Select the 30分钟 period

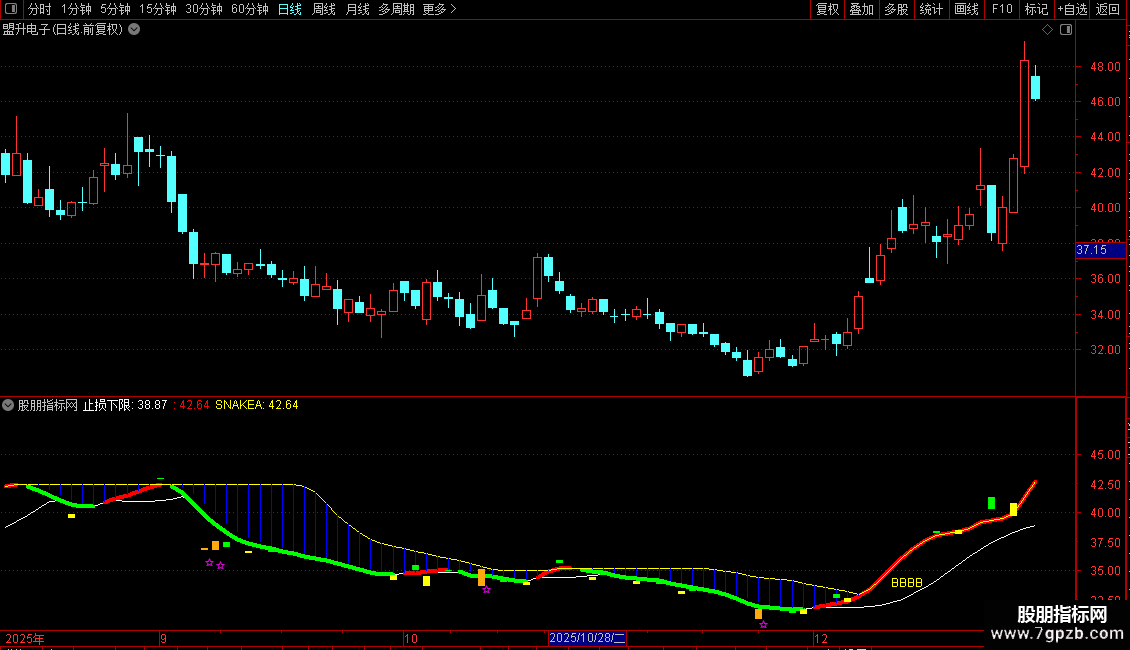click(x=203, y=9)
